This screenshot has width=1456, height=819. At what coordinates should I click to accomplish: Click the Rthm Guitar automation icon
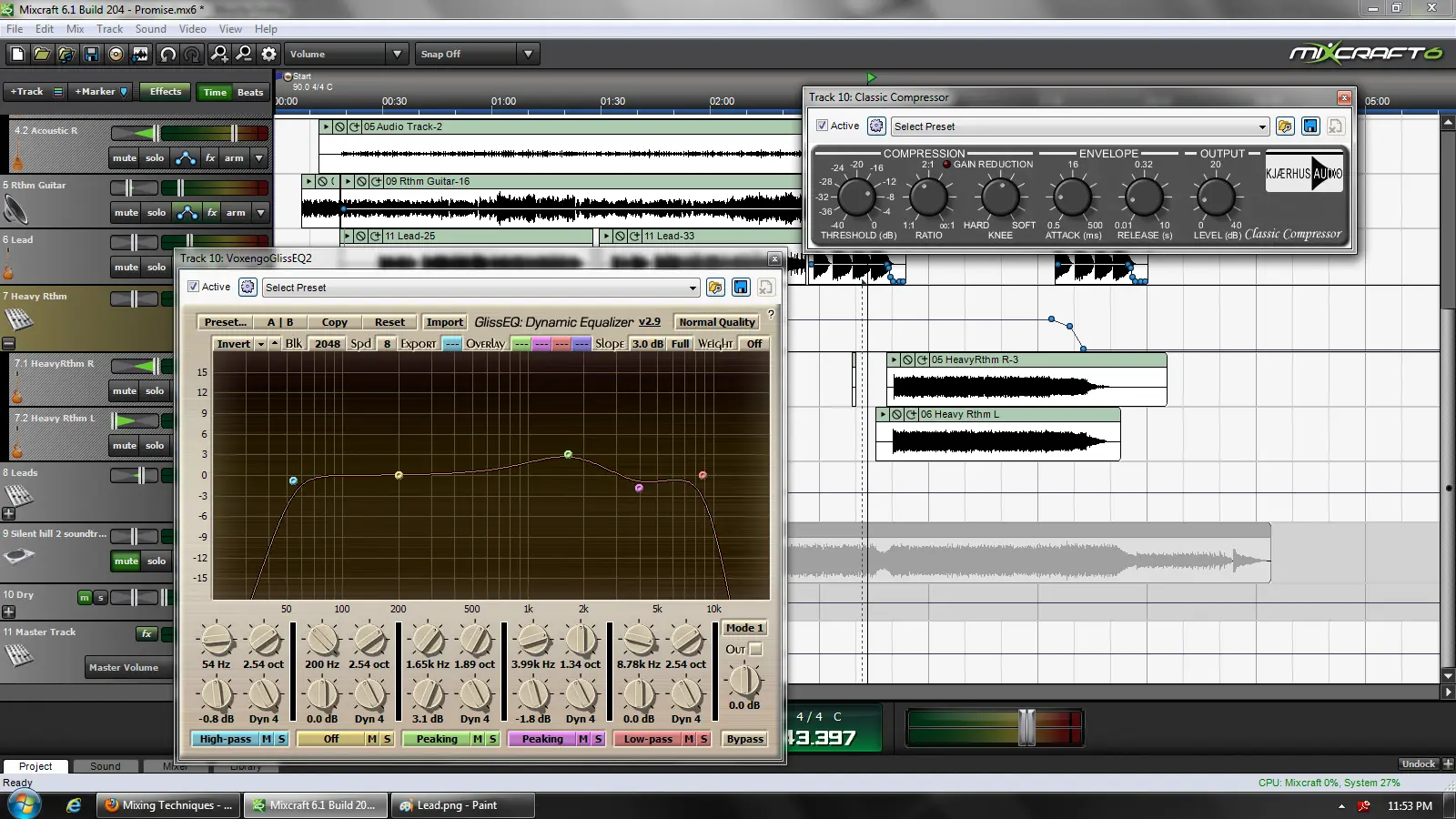tap(187, 212)
